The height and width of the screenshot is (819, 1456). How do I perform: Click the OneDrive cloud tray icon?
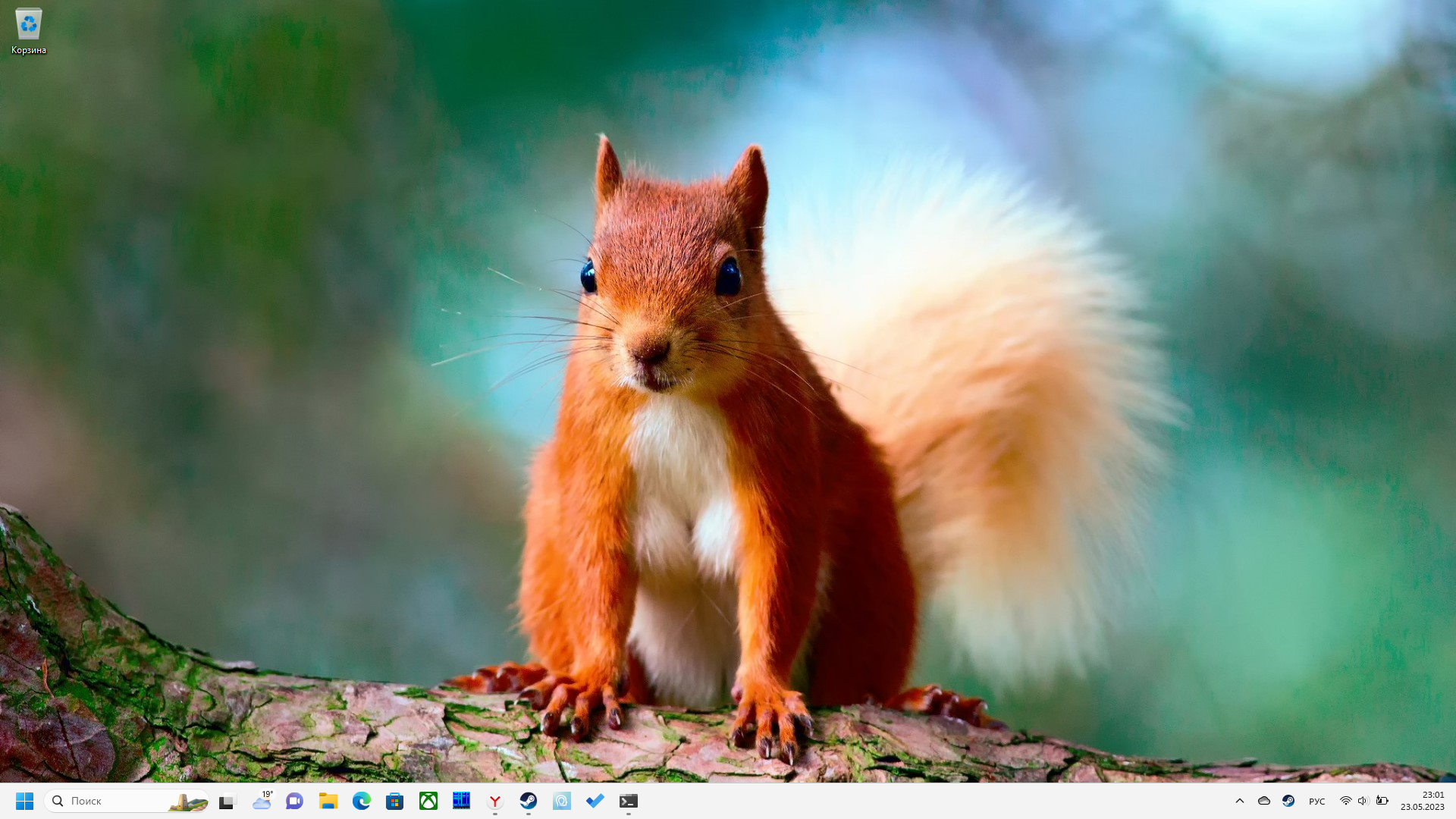[1264, 801]
